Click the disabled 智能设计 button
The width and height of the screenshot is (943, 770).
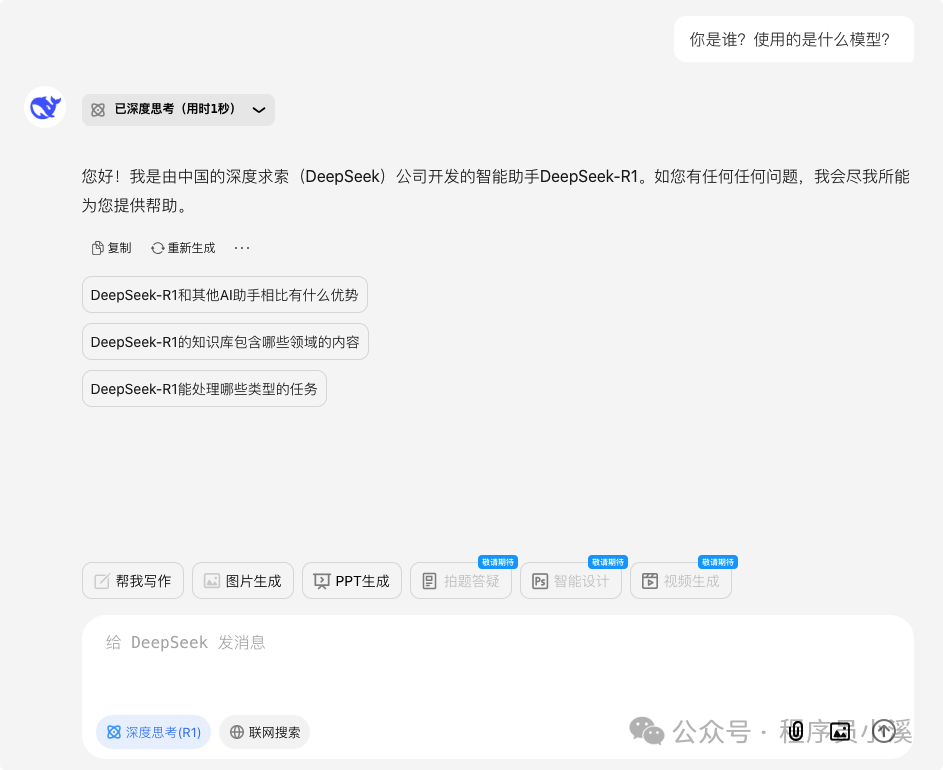pyautogui.click(x=571, y=581)
